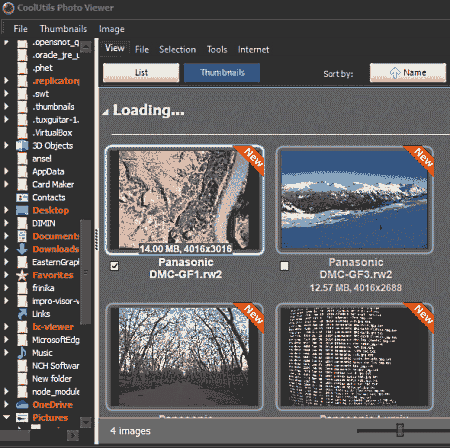Click folder tree scroll down arrow
The width and height of the screenshot is (450, 448).
86,422
